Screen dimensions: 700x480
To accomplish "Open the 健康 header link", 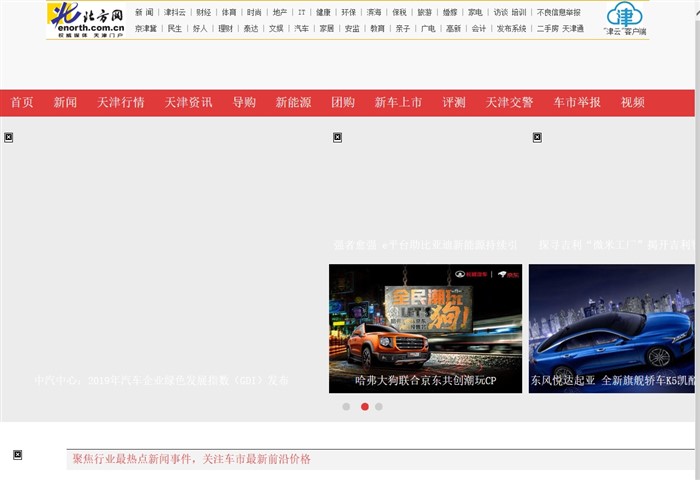I will tap(323, 13).
